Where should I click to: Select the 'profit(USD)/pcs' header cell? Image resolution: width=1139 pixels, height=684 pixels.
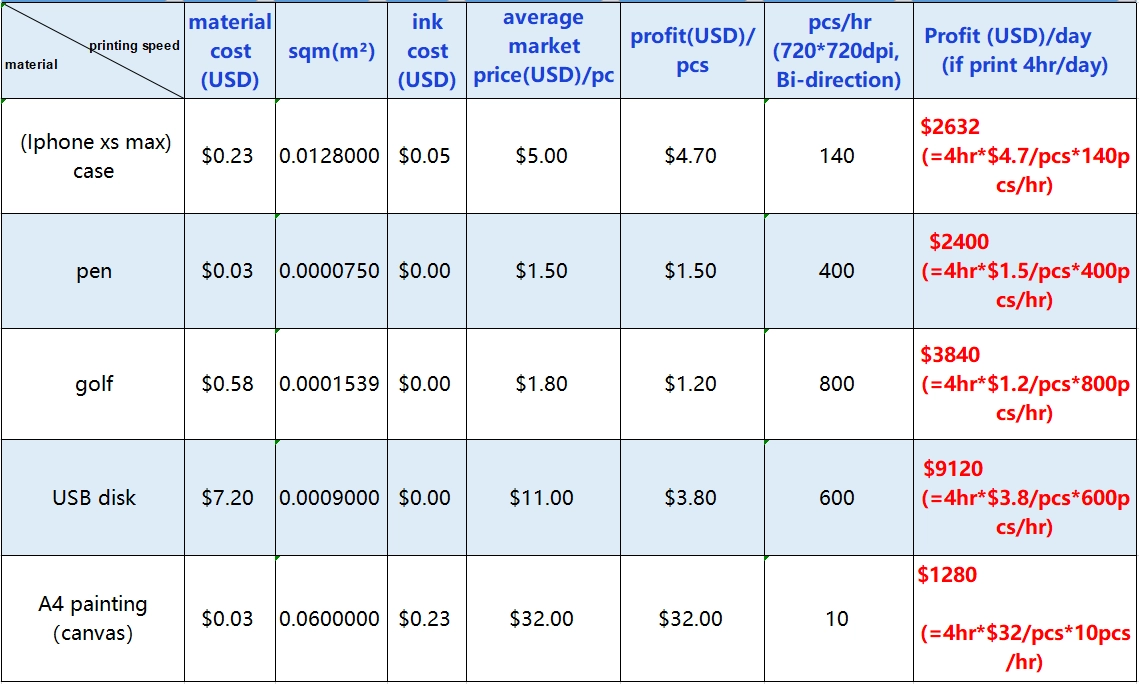click(692, 51)
